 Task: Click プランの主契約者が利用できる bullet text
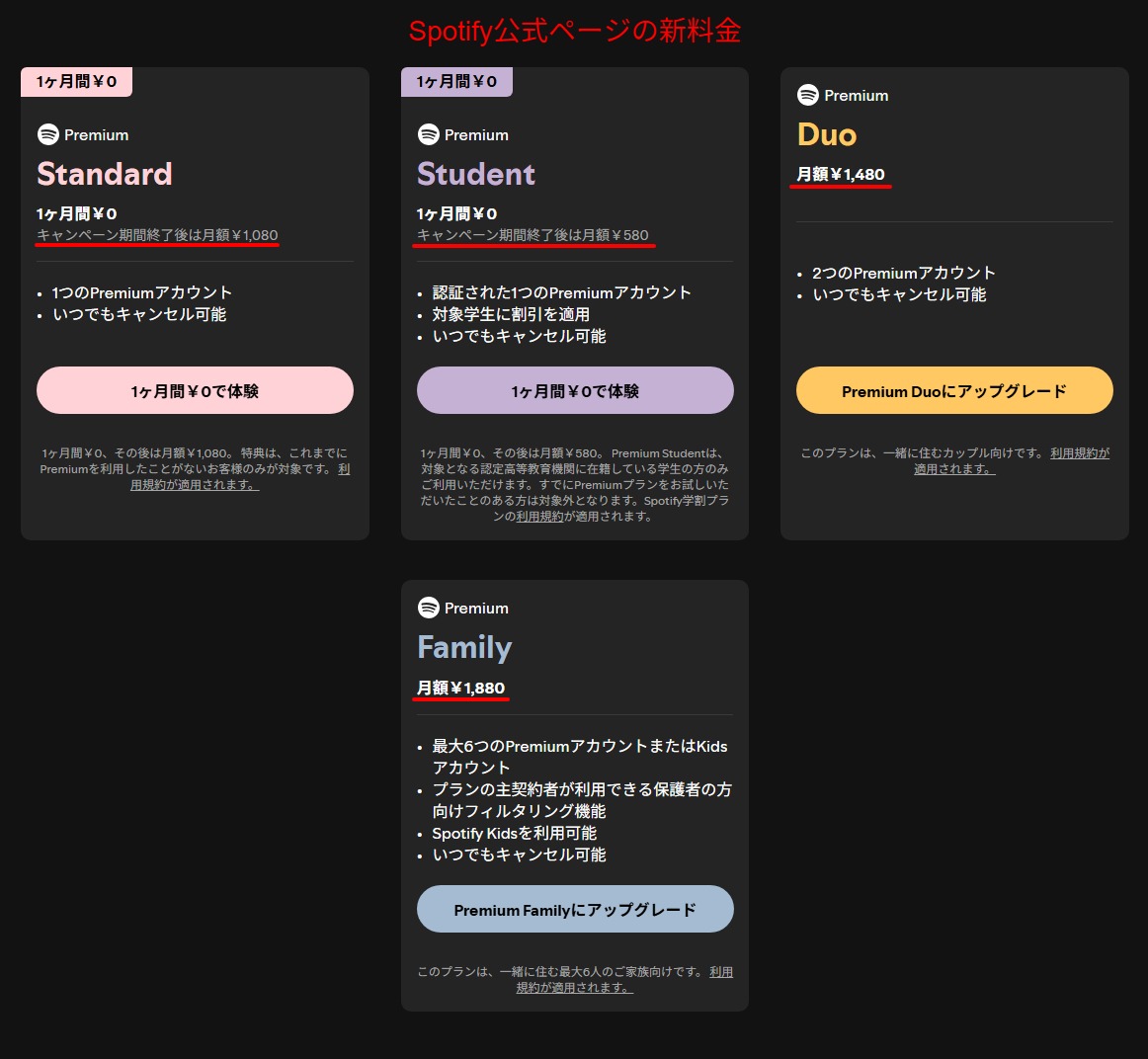point(581,800)
